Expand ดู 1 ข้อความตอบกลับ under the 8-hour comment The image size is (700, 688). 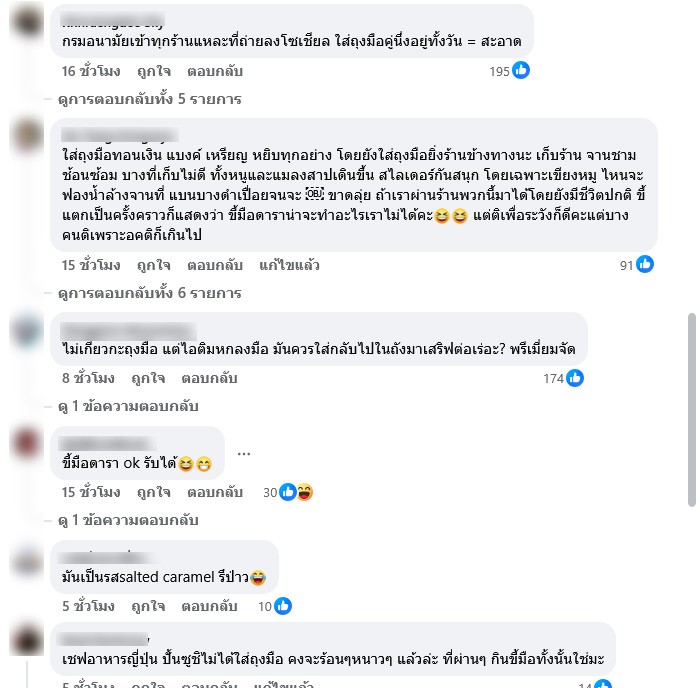coord(128,406)
